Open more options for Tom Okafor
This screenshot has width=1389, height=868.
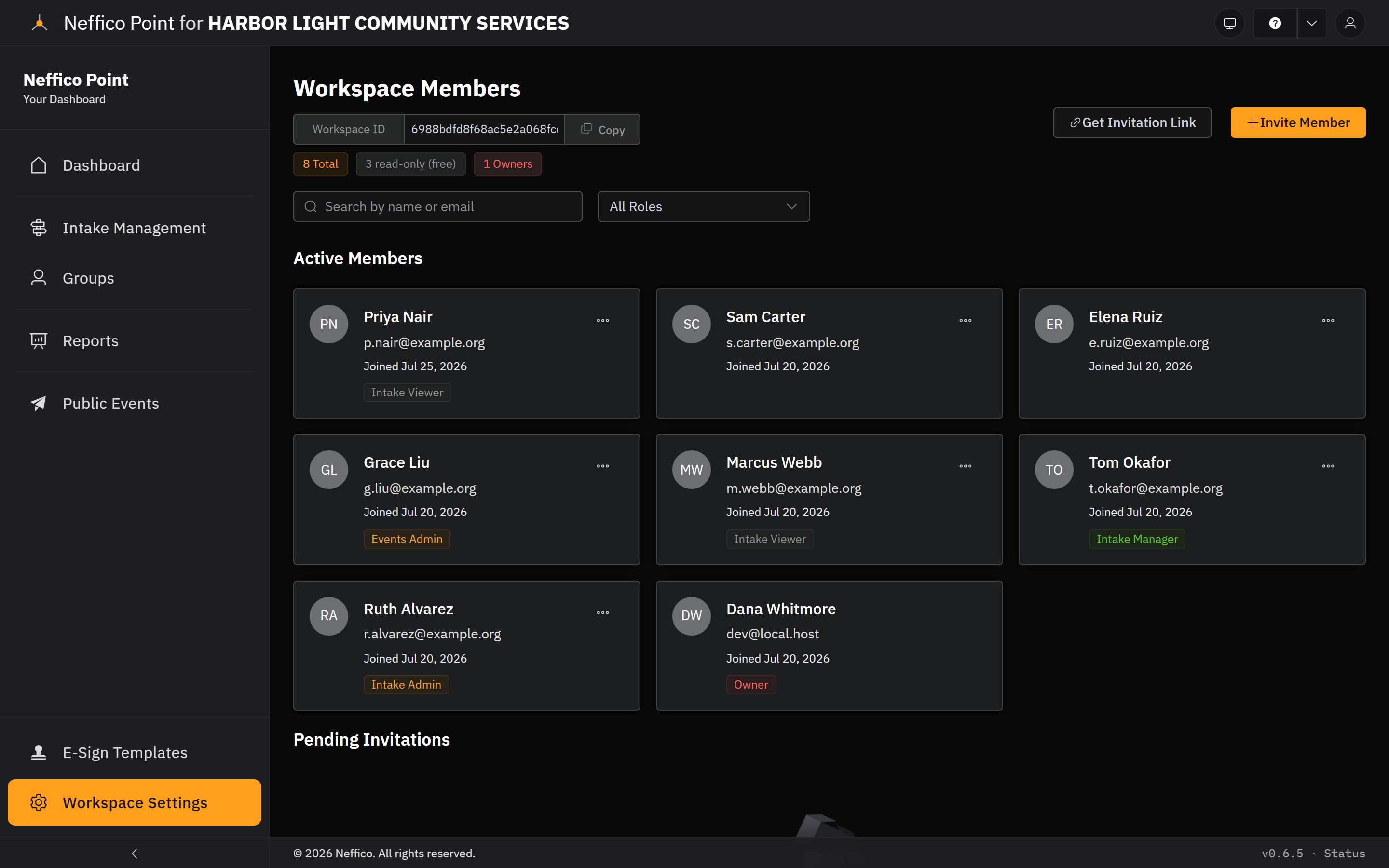pyautogui.click(x=1328, y=466)
